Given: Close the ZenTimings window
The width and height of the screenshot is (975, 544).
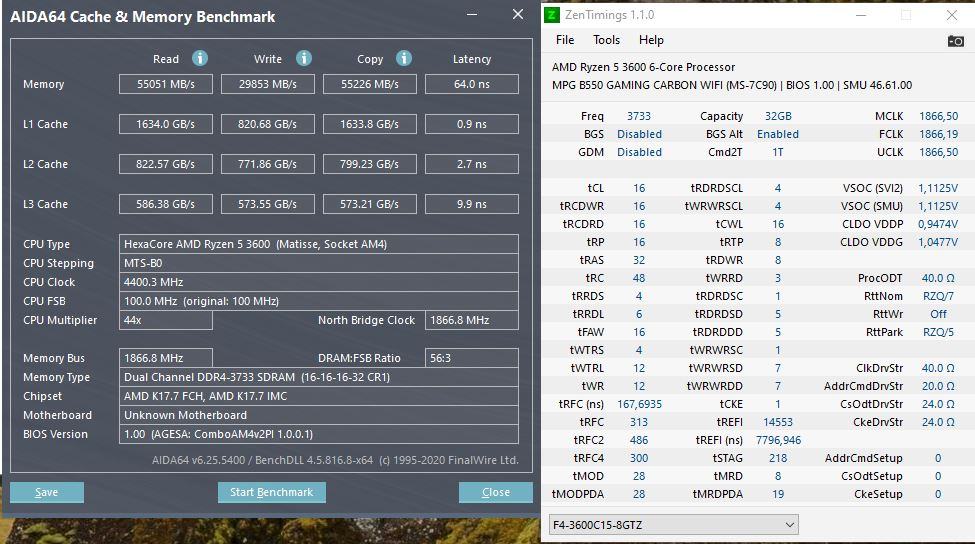Looking at the screenshot, I should coord(952,16).
